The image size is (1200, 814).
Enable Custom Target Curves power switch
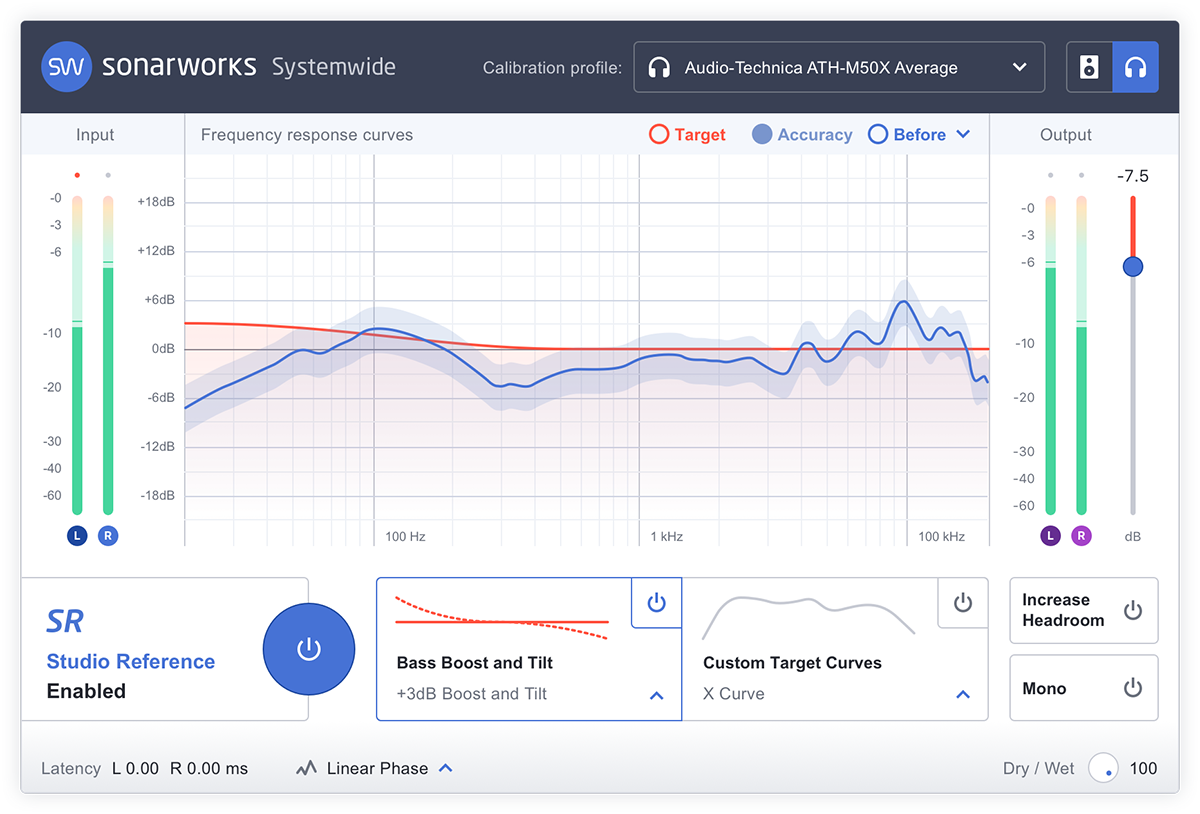click(962, 602)
